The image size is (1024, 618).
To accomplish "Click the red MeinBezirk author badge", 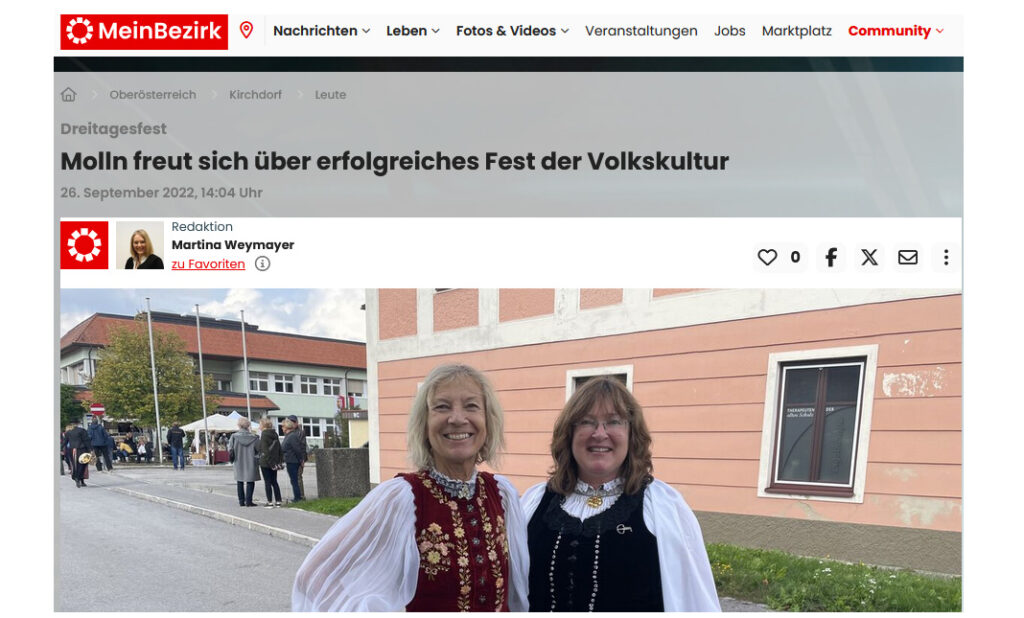I will 84,245.
